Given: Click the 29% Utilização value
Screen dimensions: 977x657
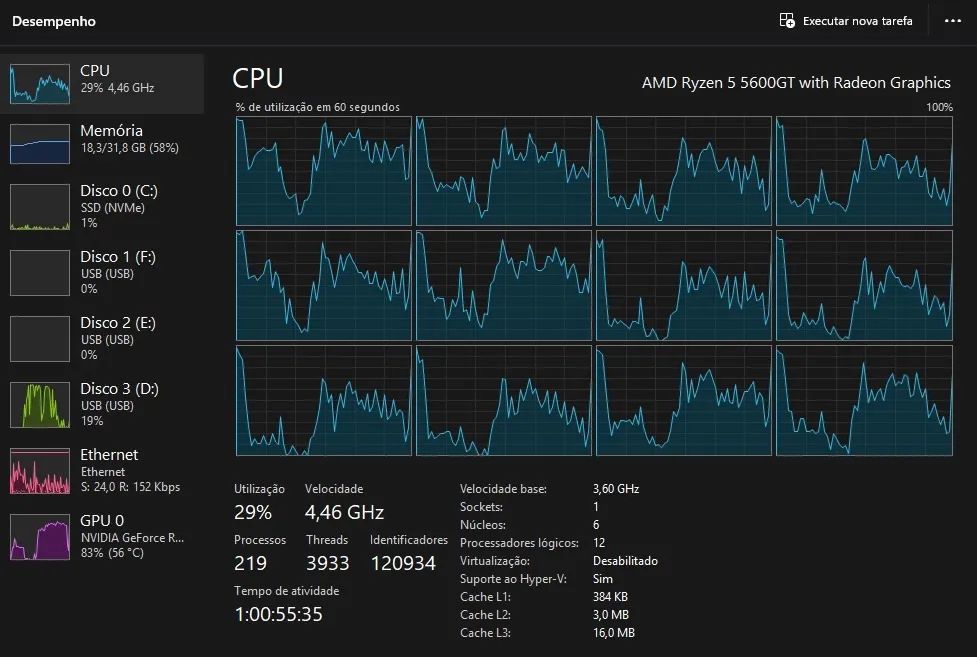Looking at the screenshot, I should coord(253,512).
